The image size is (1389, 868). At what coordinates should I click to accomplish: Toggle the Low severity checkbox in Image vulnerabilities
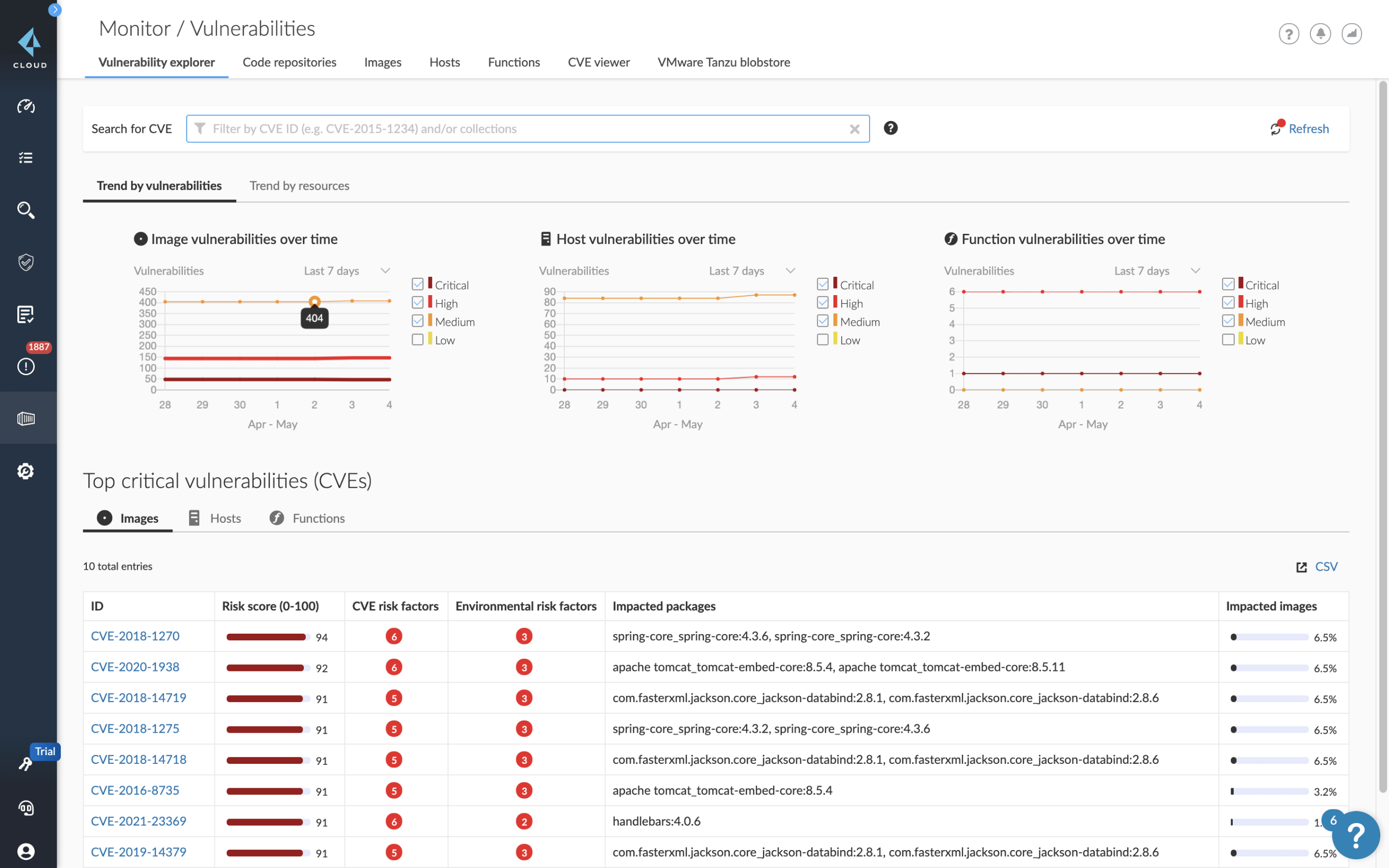coord(418,339)
